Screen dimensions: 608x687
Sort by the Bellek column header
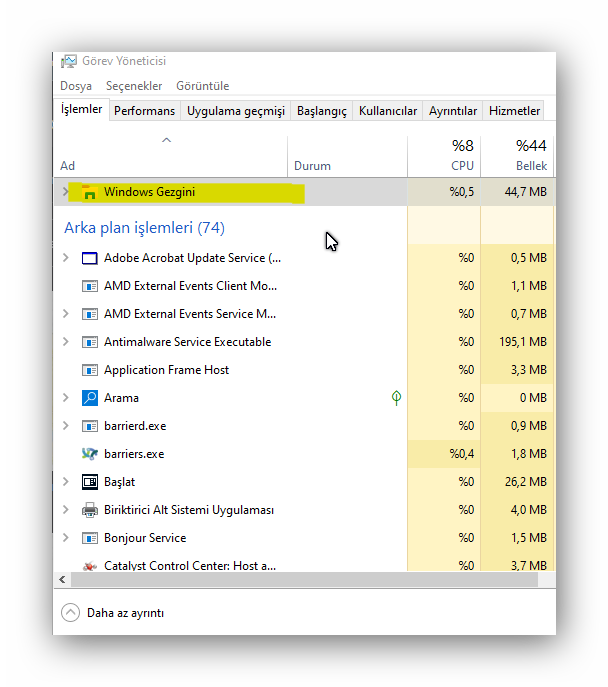(517, 156)
